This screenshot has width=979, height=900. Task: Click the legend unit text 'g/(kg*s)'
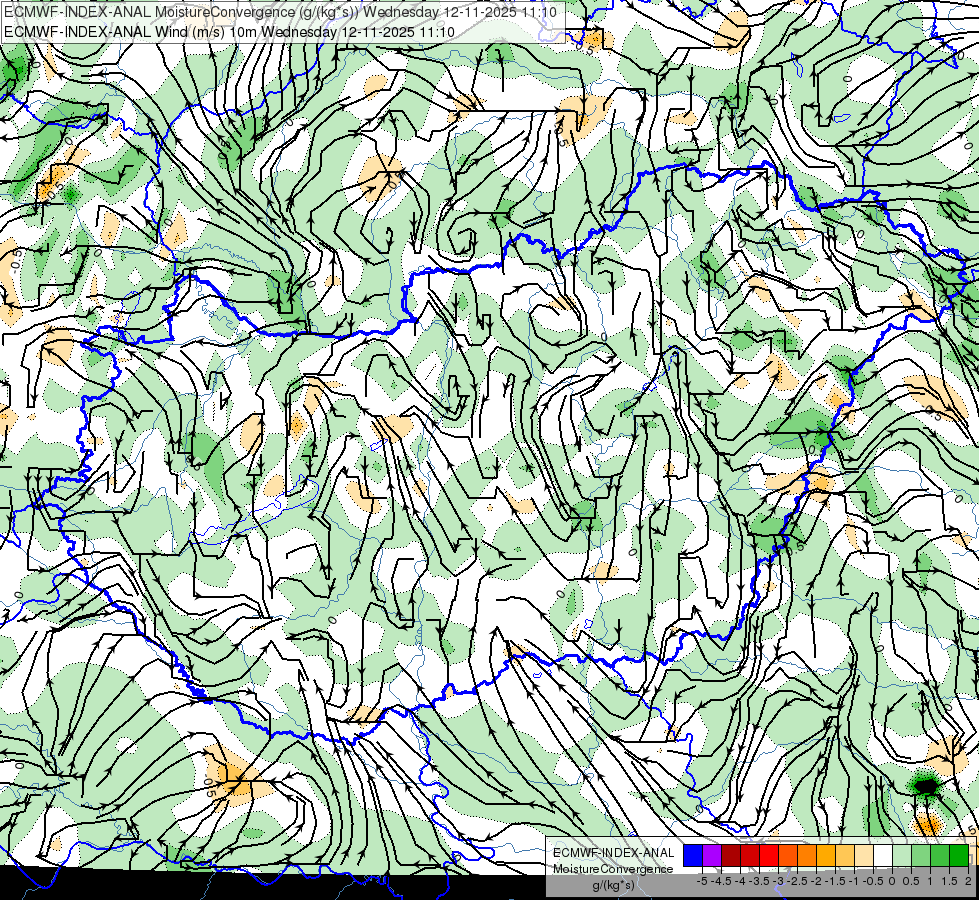click(x=613, y=885)
